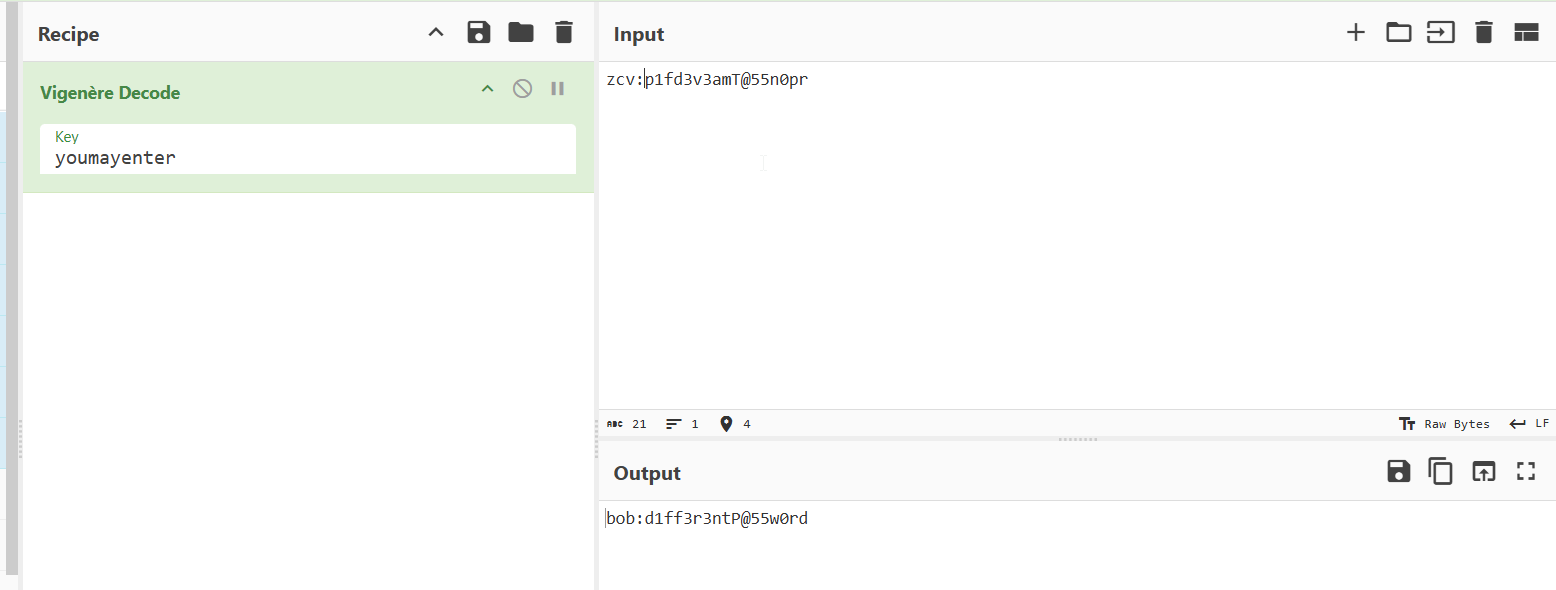This screenshot has height=590, width=1556.
Task: Toggle breakpoint on Vigenère Decode
Action: coord(558,89)
